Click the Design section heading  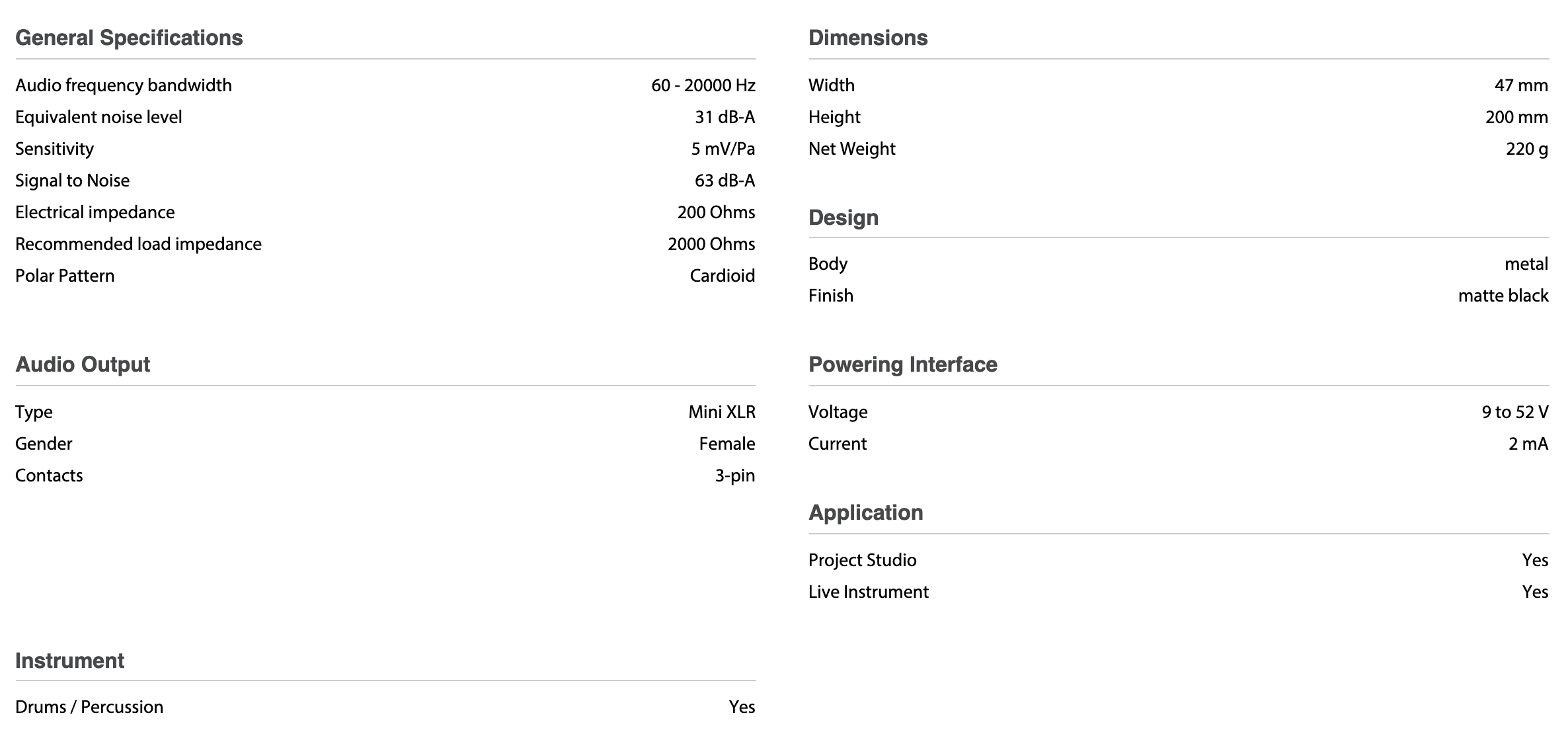843,218
